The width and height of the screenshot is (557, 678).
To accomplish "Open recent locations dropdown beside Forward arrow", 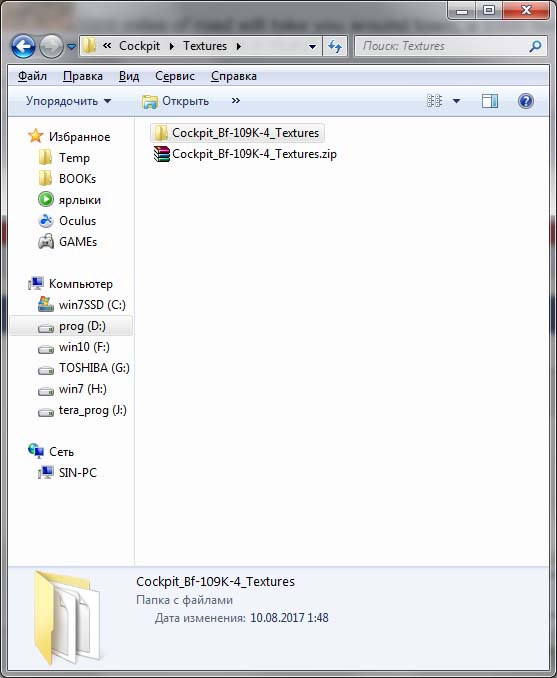I will [x=71, y=46].
